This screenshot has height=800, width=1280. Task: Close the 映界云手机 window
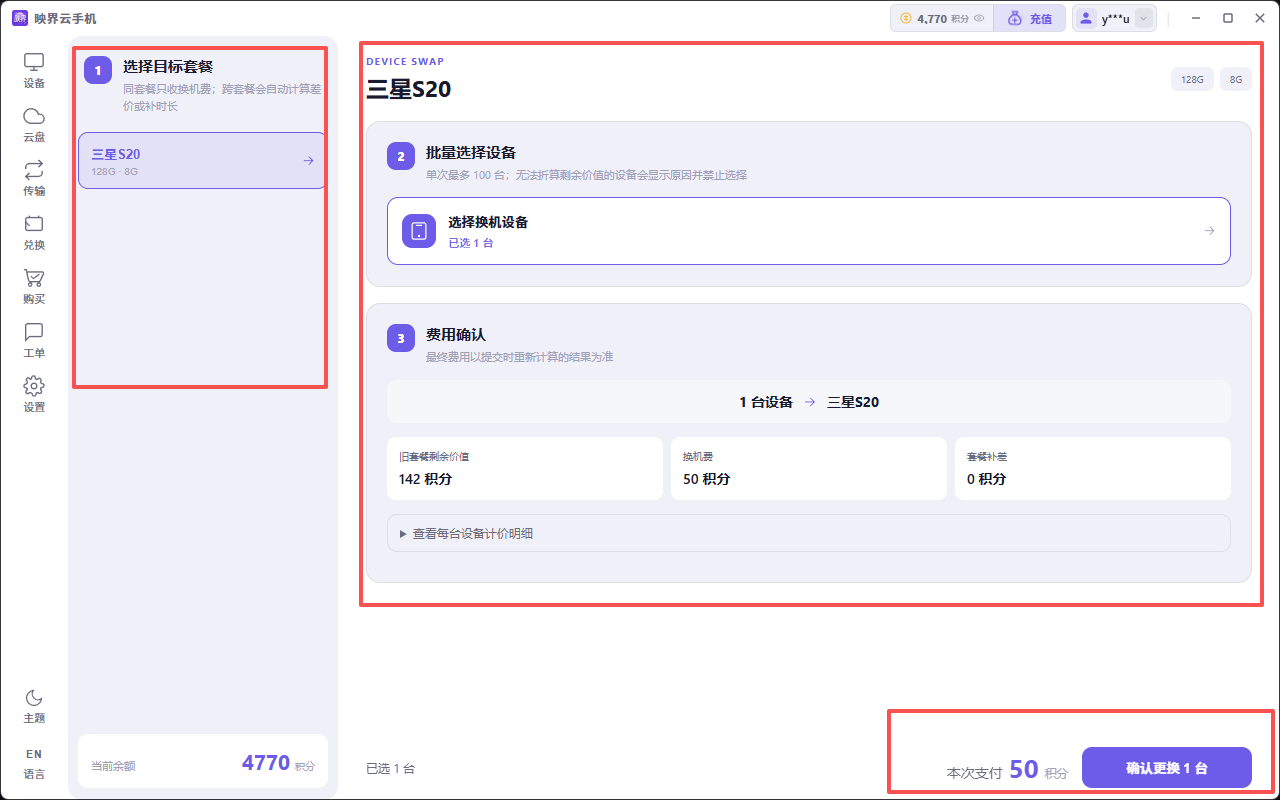[1259, 18]
